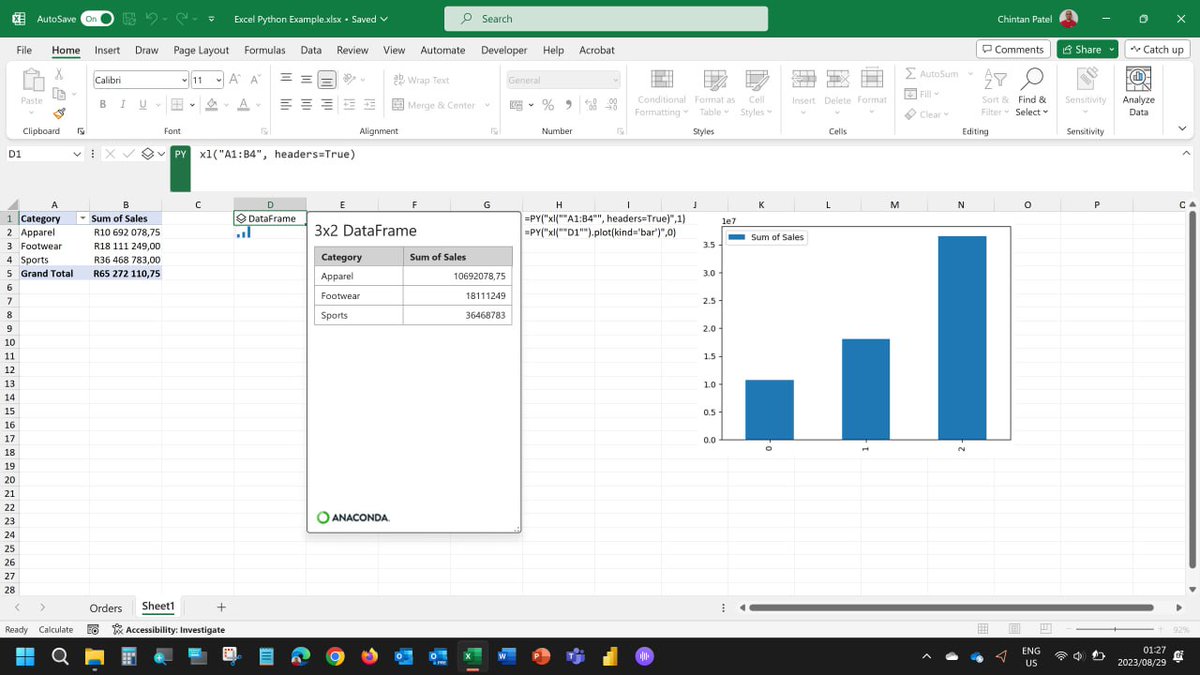Click the chart preview icon in cell D2

[242, 232]
